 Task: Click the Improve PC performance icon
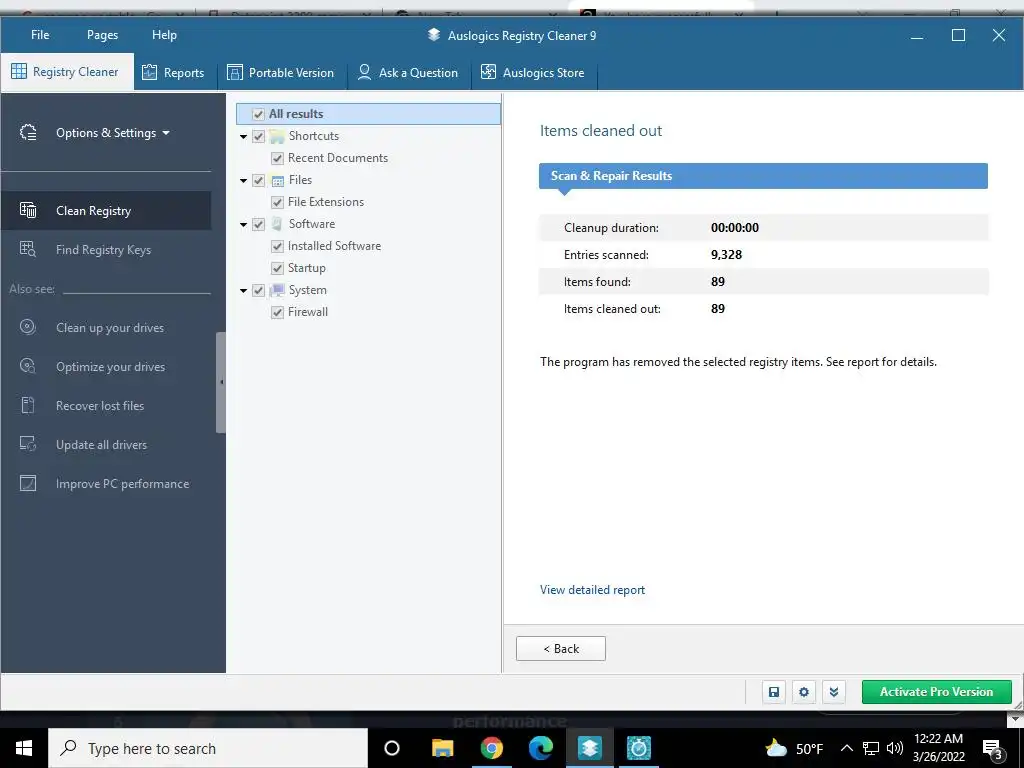pyautogui.click(x=28, y=483)
